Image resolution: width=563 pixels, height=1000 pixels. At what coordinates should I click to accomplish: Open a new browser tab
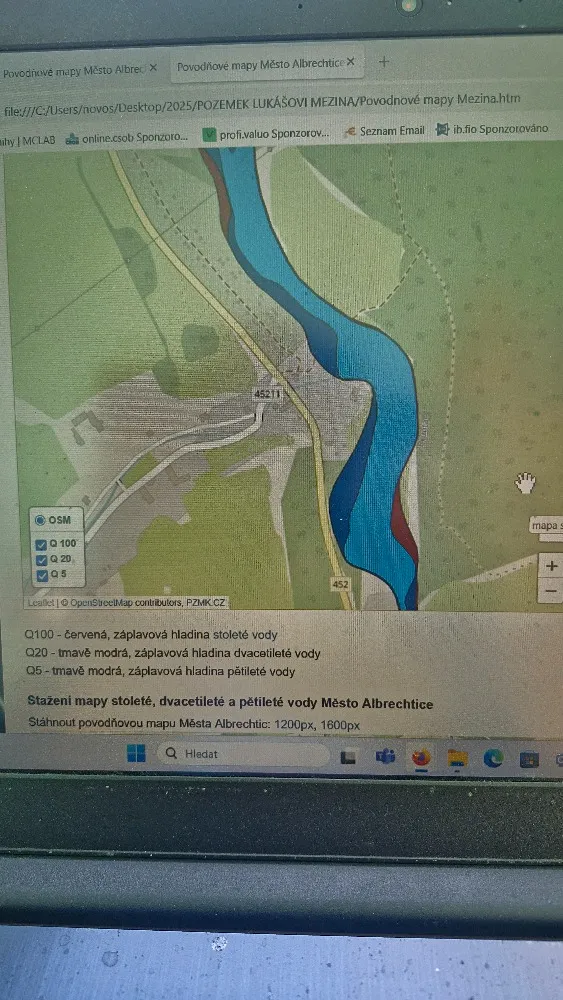(x=384, y=61)
